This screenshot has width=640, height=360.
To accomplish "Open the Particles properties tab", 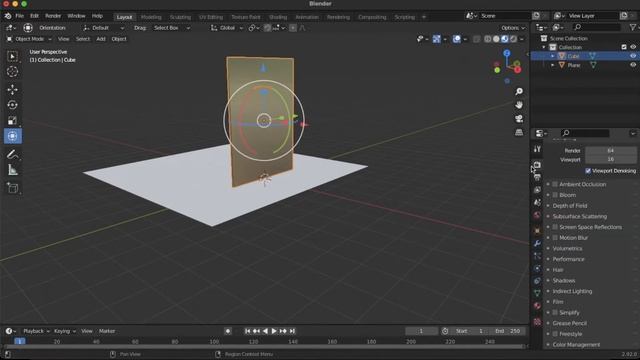I will (537, 256).
